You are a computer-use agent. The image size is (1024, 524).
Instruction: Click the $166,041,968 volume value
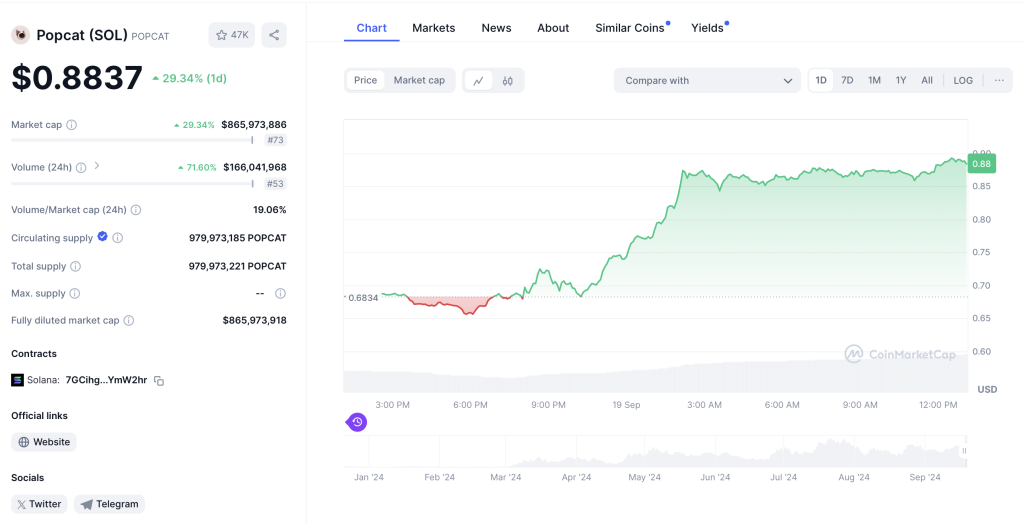click(255, 167)
